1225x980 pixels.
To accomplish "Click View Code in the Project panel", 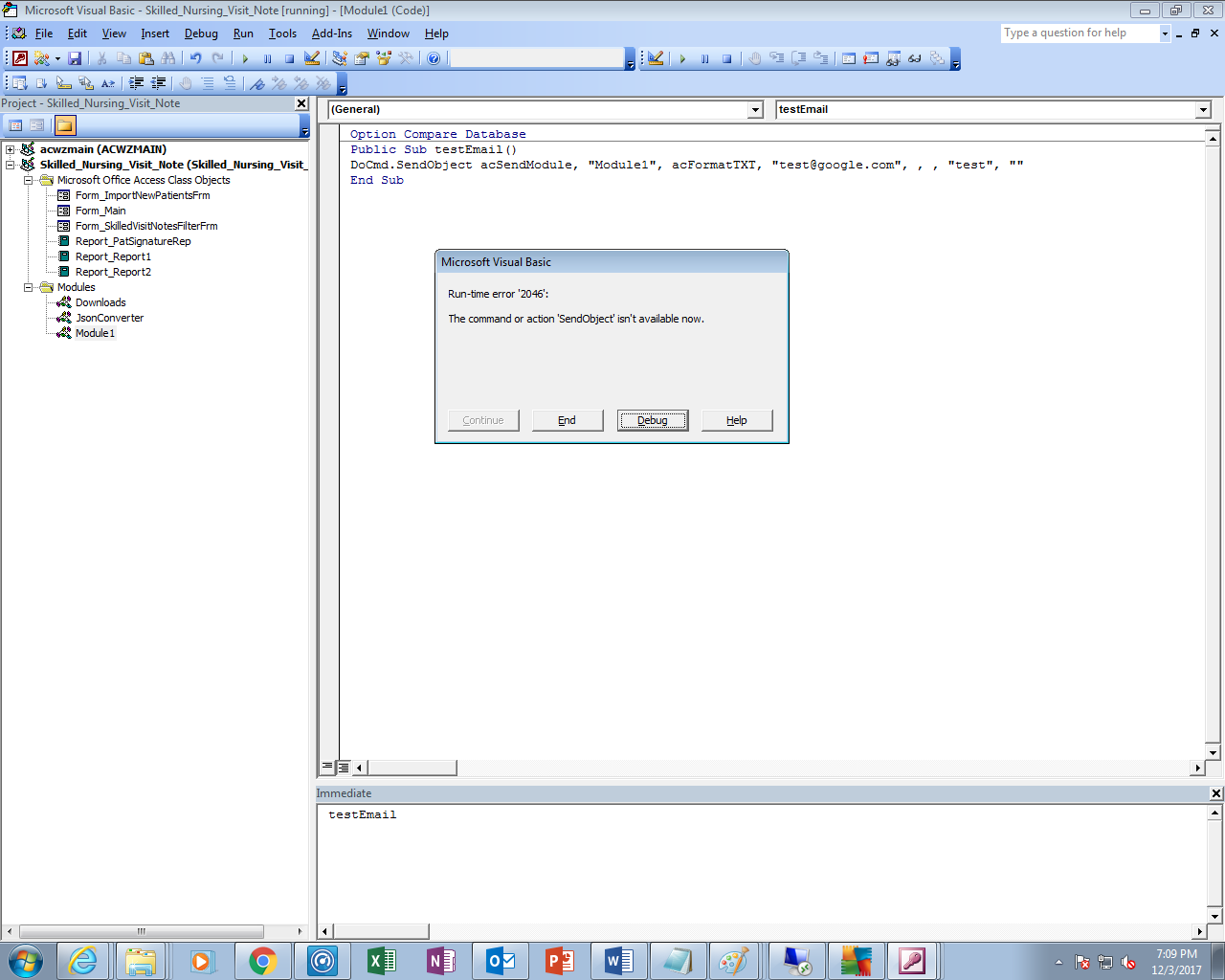I will pyautogui.click(x=15, y=125).
